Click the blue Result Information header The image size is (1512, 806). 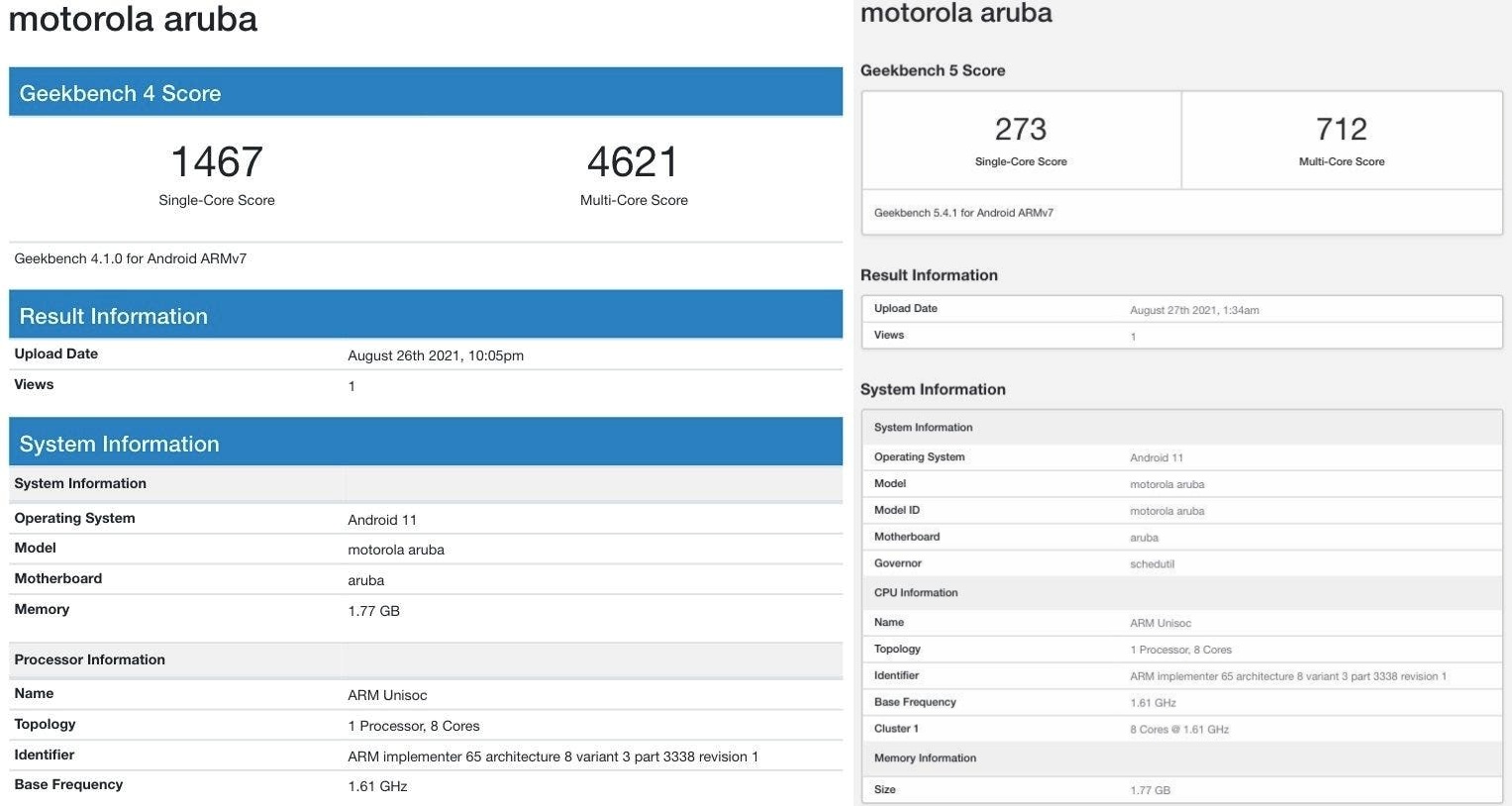pyautogui.click(x=425, y=316)
